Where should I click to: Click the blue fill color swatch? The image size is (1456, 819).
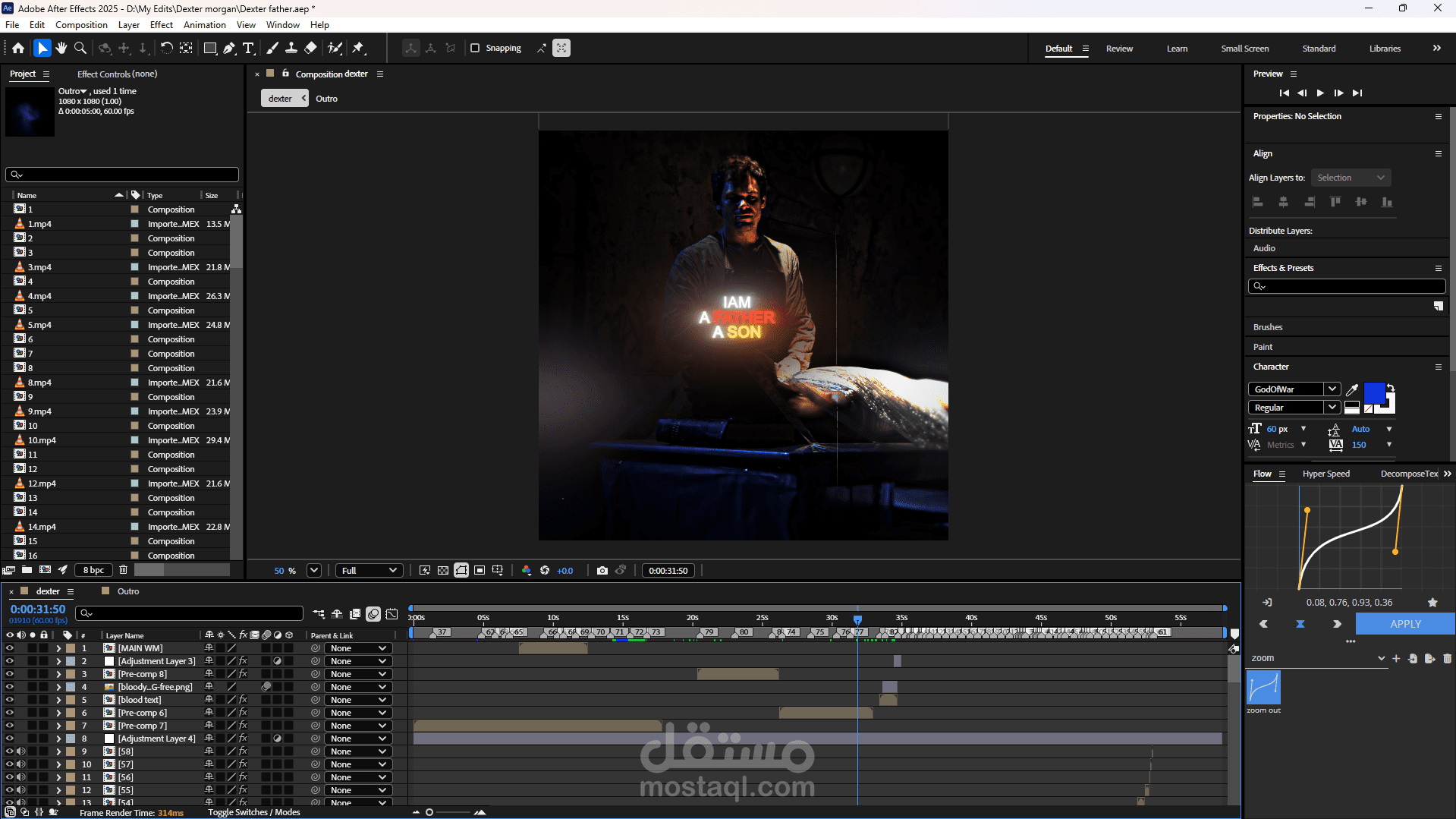pos(1374,393)
